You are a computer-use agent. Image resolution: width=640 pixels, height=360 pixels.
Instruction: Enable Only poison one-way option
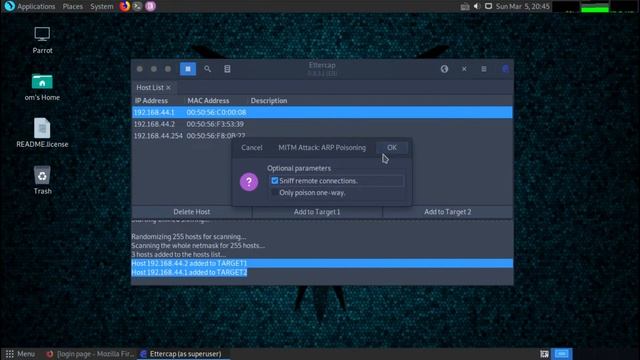pos(275,192)
